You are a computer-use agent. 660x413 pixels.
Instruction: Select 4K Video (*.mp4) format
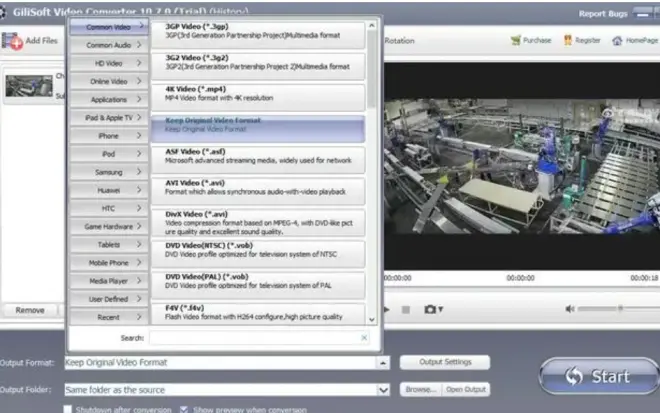258,93
